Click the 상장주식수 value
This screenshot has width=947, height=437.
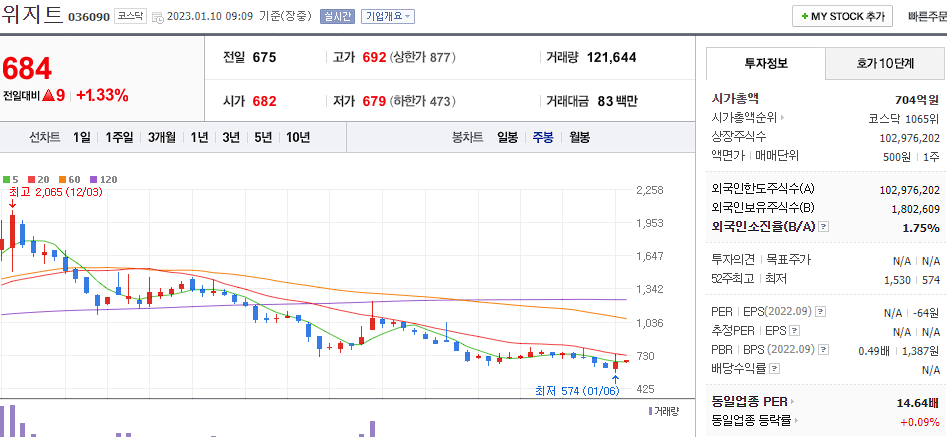(910, 138)
